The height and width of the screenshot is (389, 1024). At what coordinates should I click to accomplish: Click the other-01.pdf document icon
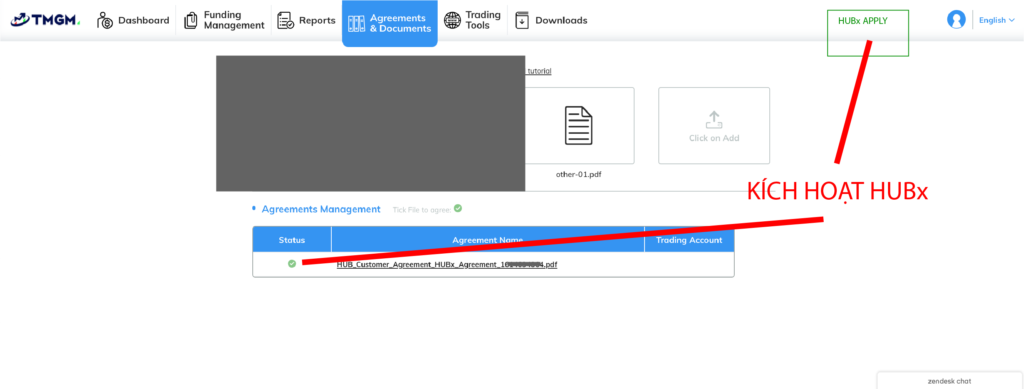[x=579, y=125]
